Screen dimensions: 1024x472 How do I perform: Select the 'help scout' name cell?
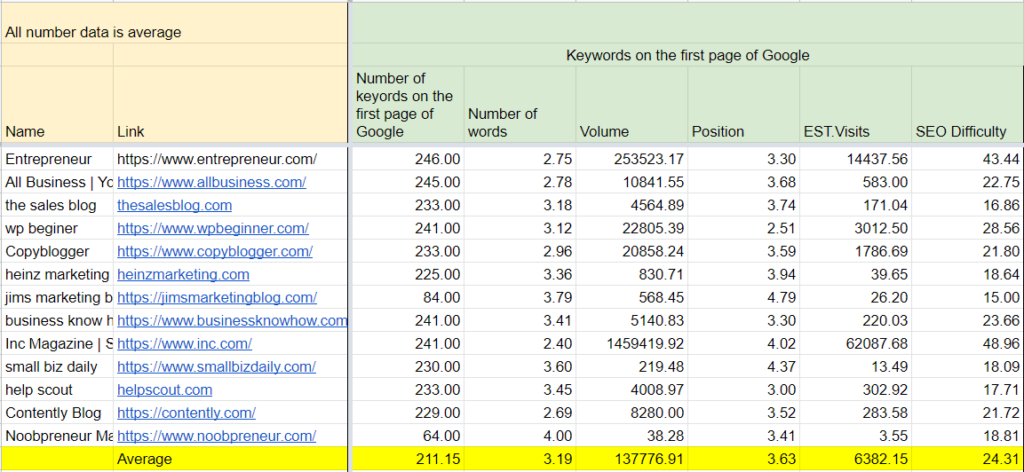57,390
